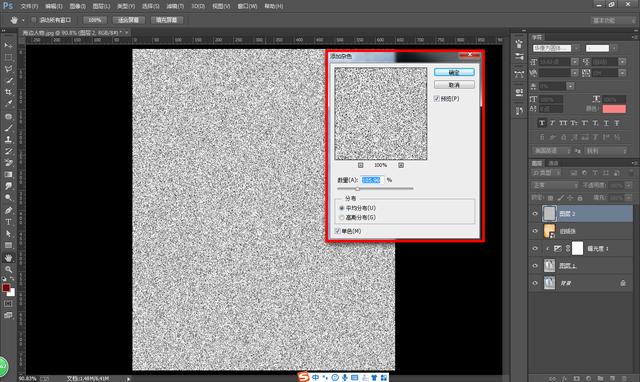This screenshot has height=382, width=640.
Task: Click the confirm button in noise dialog
Action: (454, 72)
